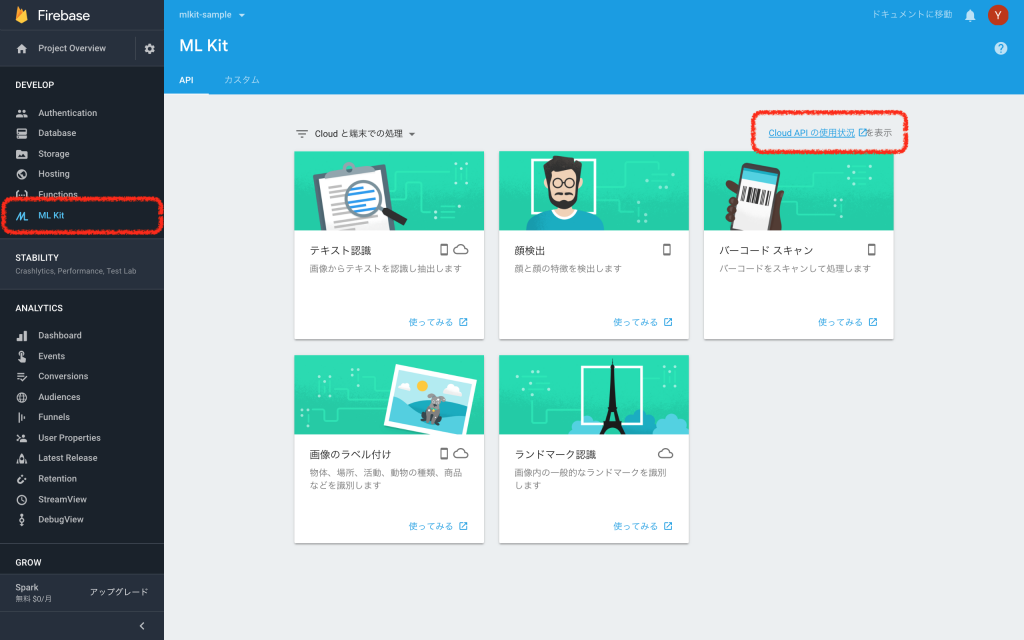Click ドキュメントに移動 link
This screenshot has width=1024, height=640.
pyautogui.click(x=912, y=14)
